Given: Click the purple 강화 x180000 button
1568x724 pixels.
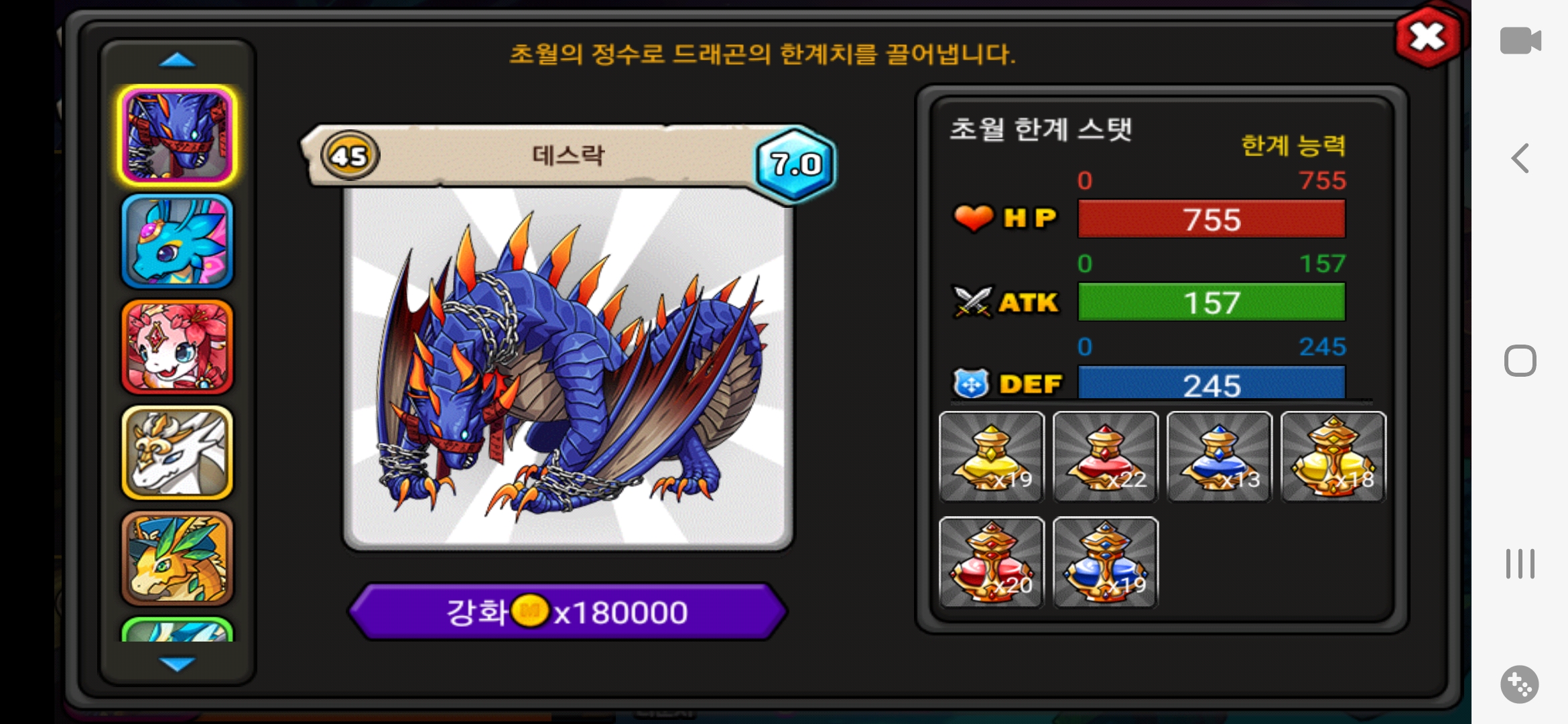Looking at the screenshot, I should click(567, 611).
